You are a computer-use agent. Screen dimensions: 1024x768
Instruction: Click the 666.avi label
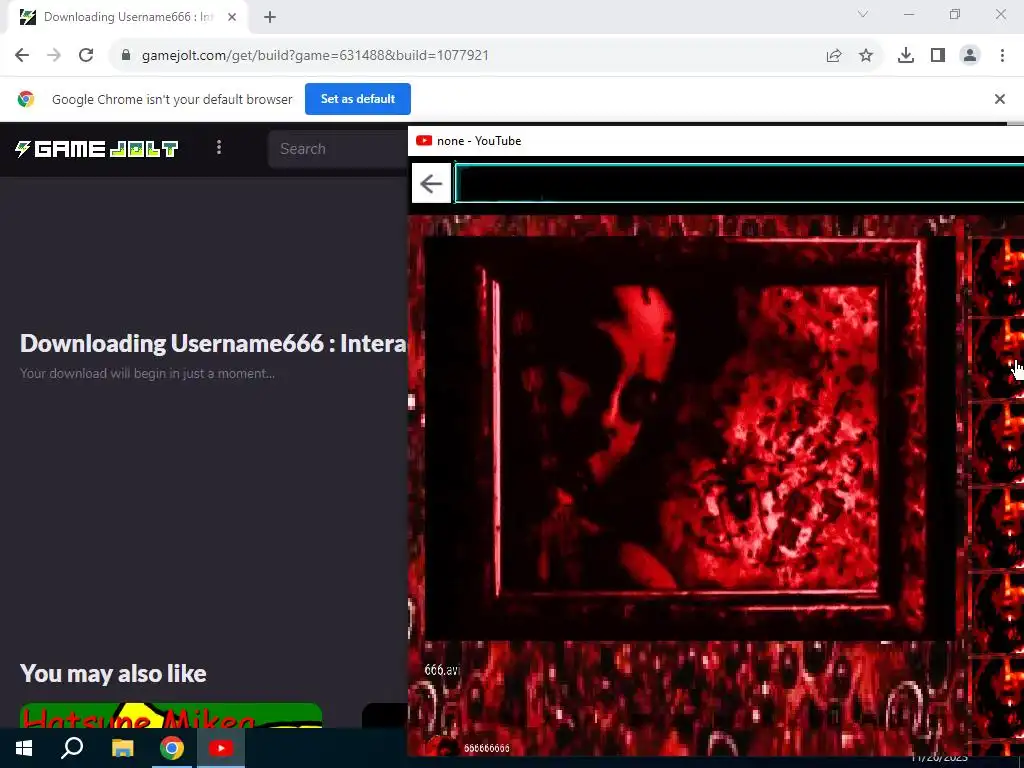click(442, 670)
